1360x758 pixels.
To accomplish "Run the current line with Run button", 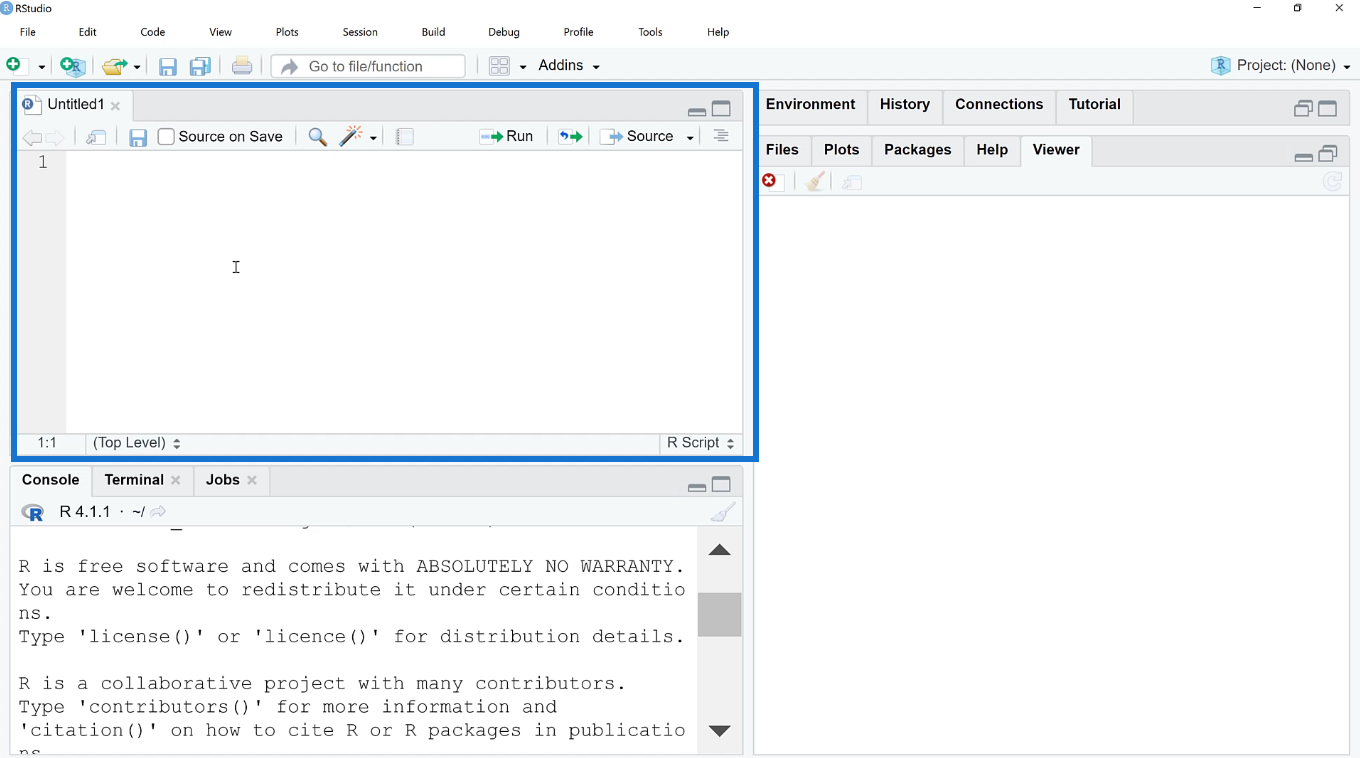I will 506,137.
